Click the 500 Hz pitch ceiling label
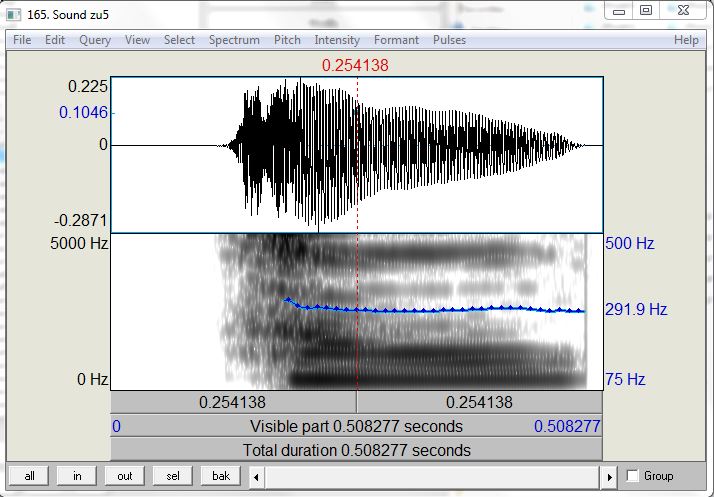Image resolution: width=714 pixels, height=497 pixels. pos(630,243)
